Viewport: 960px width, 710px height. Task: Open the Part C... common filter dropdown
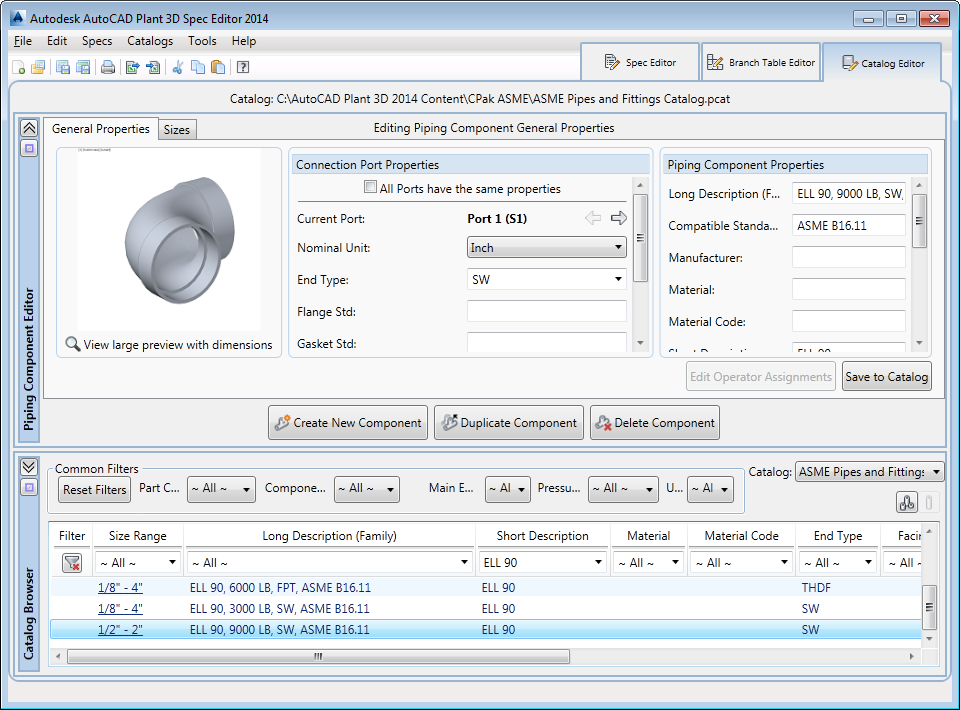tap(221, 489)
